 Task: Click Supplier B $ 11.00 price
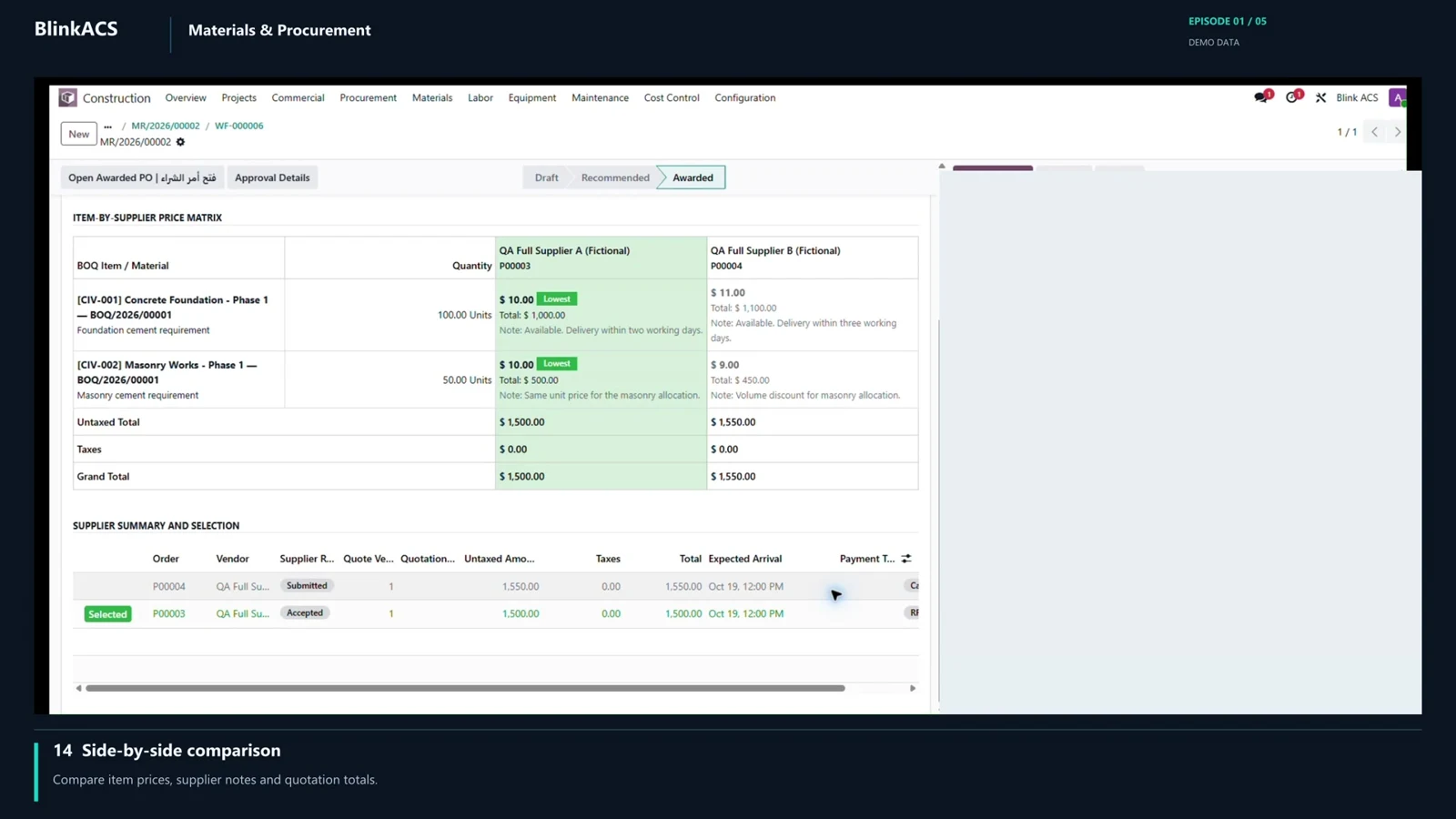tap(728, 293)
